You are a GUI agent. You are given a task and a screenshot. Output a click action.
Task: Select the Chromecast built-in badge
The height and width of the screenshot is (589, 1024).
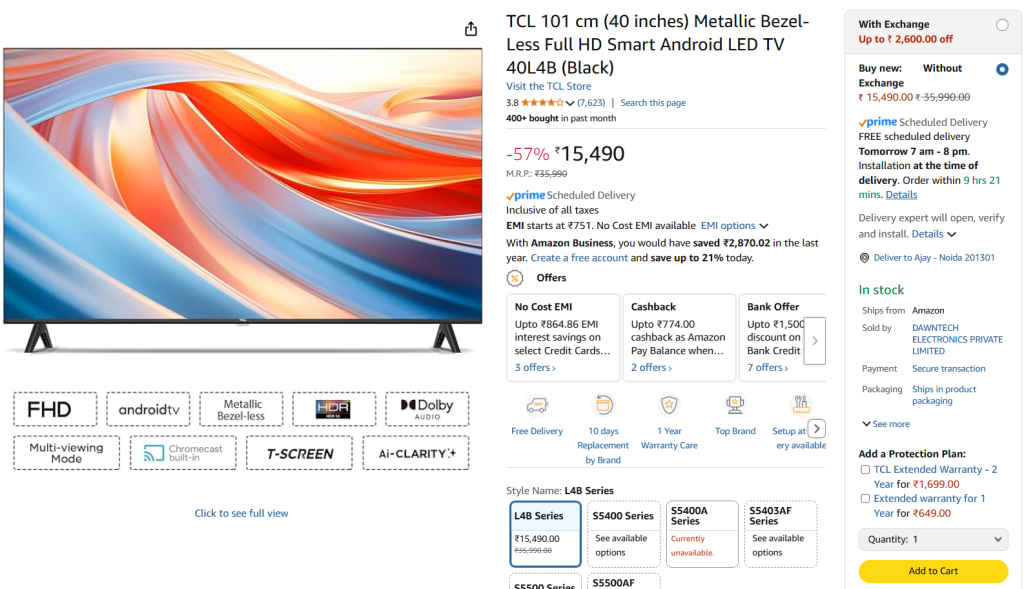(x=183, y=453)
